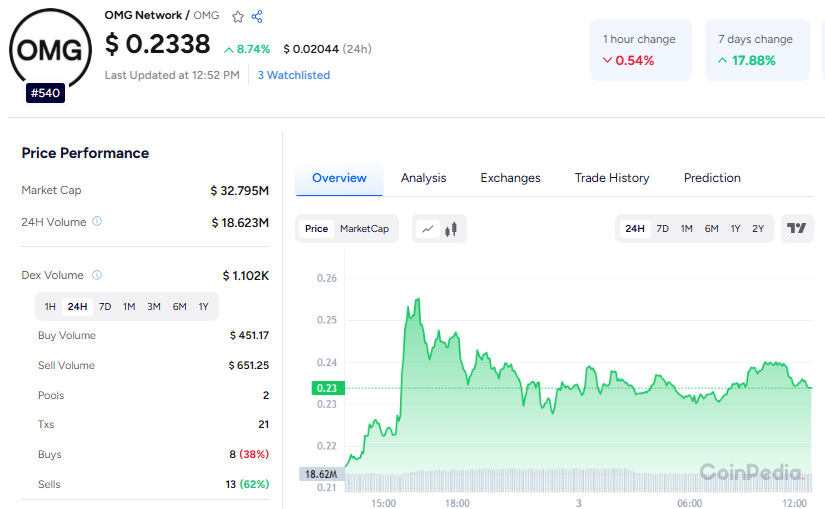Viewport: 825px width, 509px height.
Task: Open the Overview tab
Action: coord(339,178)
